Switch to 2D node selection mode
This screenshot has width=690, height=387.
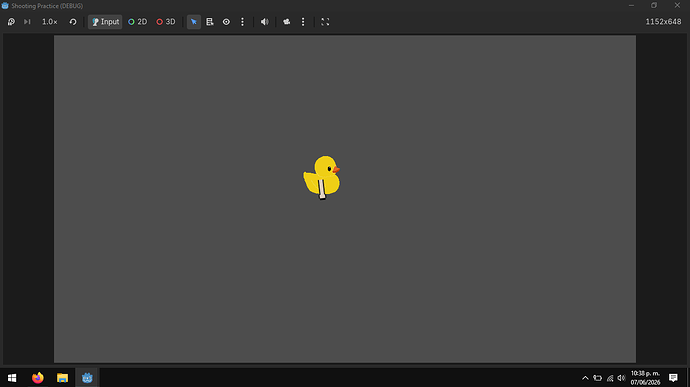click(x=138, y=22)
